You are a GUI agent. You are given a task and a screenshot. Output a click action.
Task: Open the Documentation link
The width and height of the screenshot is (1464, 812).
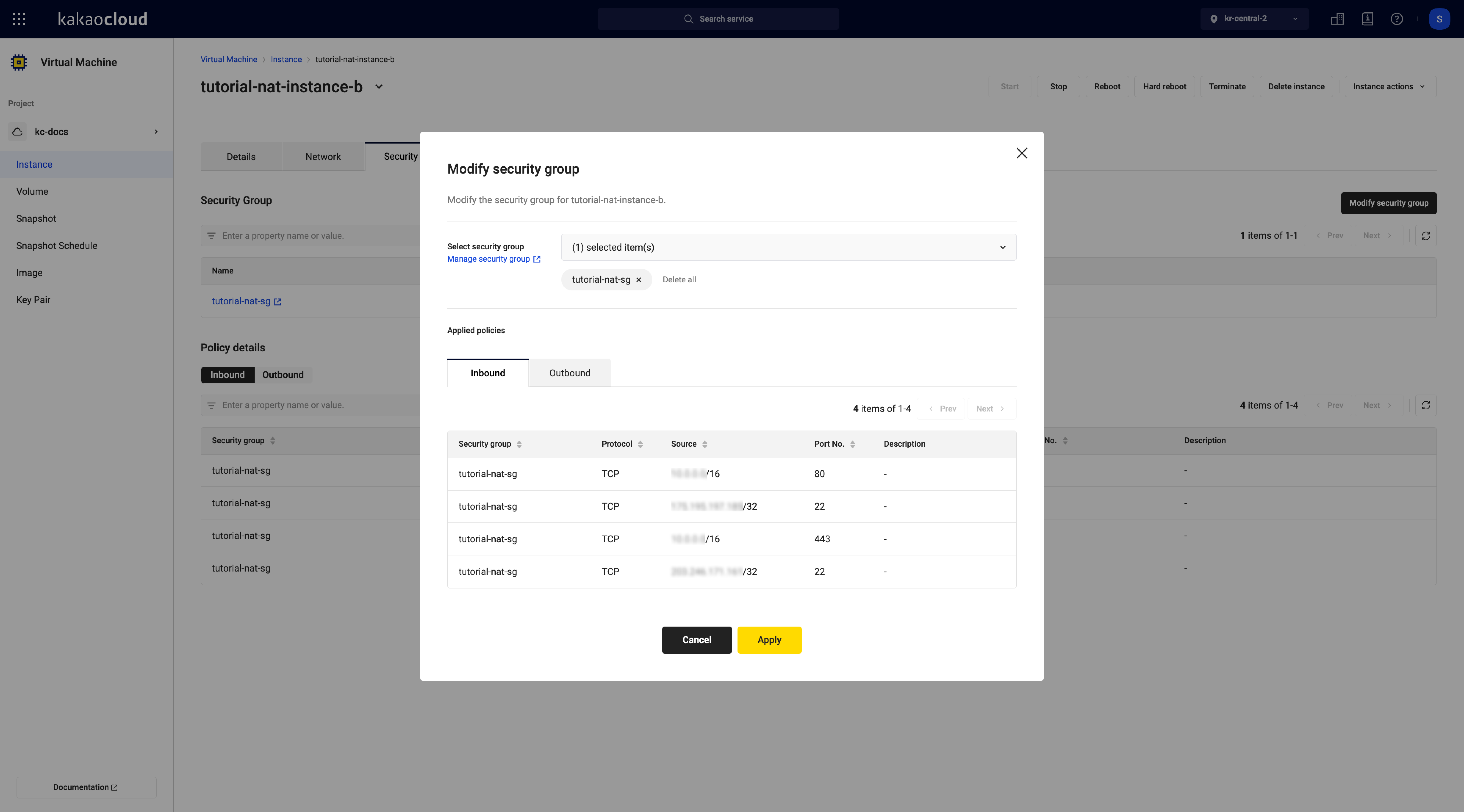tap(86, 788)
